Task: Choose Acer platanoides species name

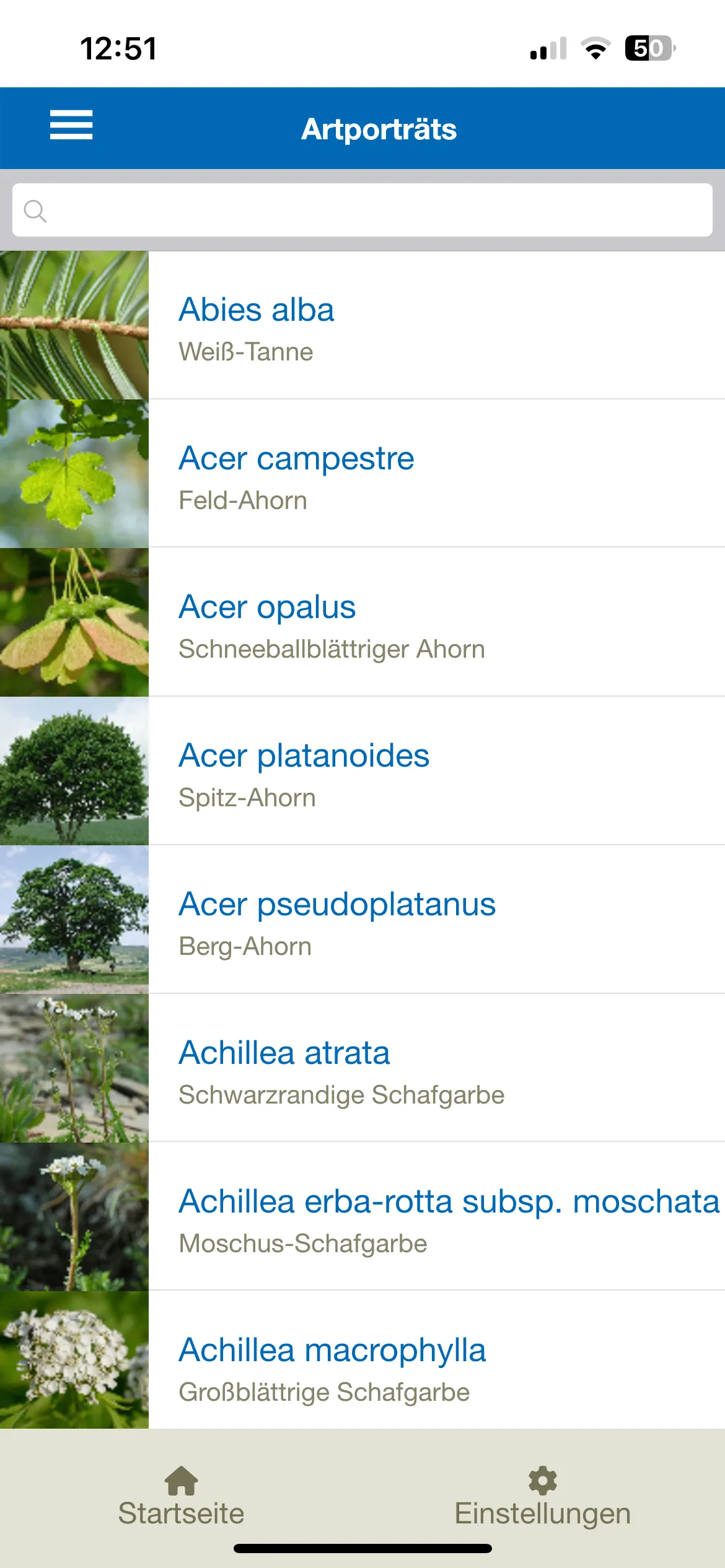Action: [304, 756]
